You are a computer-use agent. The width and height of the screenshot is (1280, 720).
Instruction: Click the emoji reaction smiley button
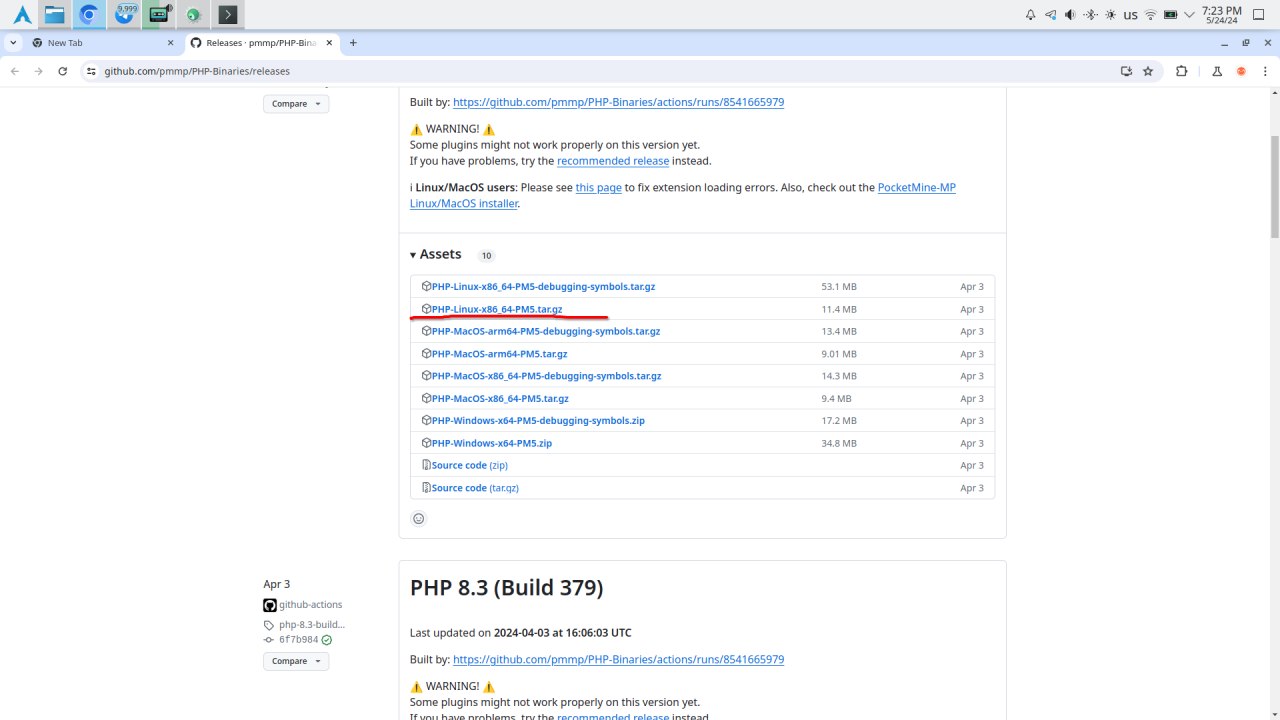point(419,518)
